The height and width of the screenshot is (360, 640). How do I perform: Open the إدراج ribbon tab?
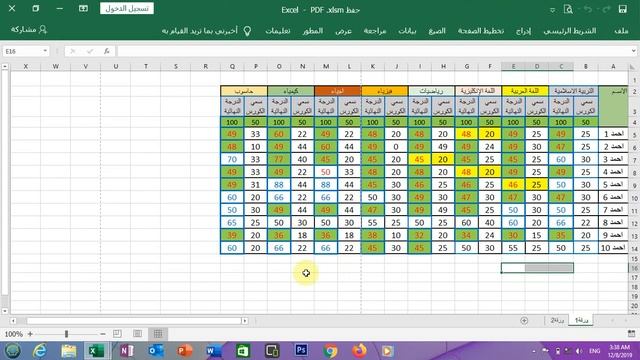coord(523,31)
